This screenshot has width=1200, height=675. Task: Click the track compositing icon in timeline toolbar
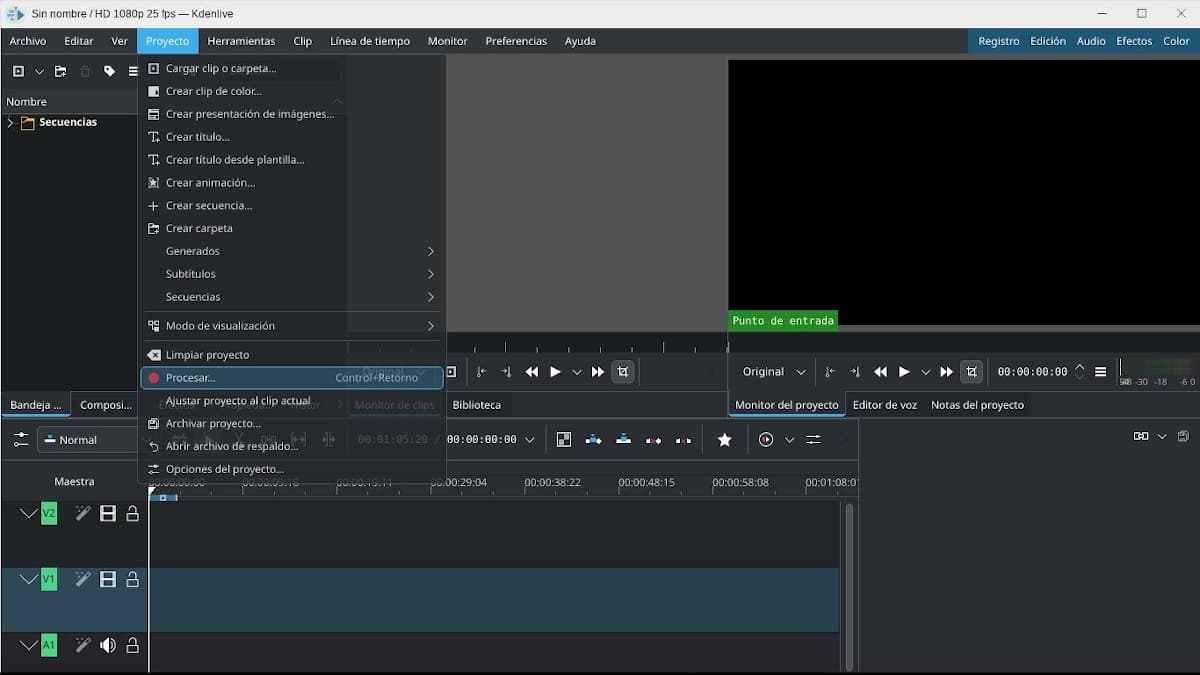[x=564, y=440]
